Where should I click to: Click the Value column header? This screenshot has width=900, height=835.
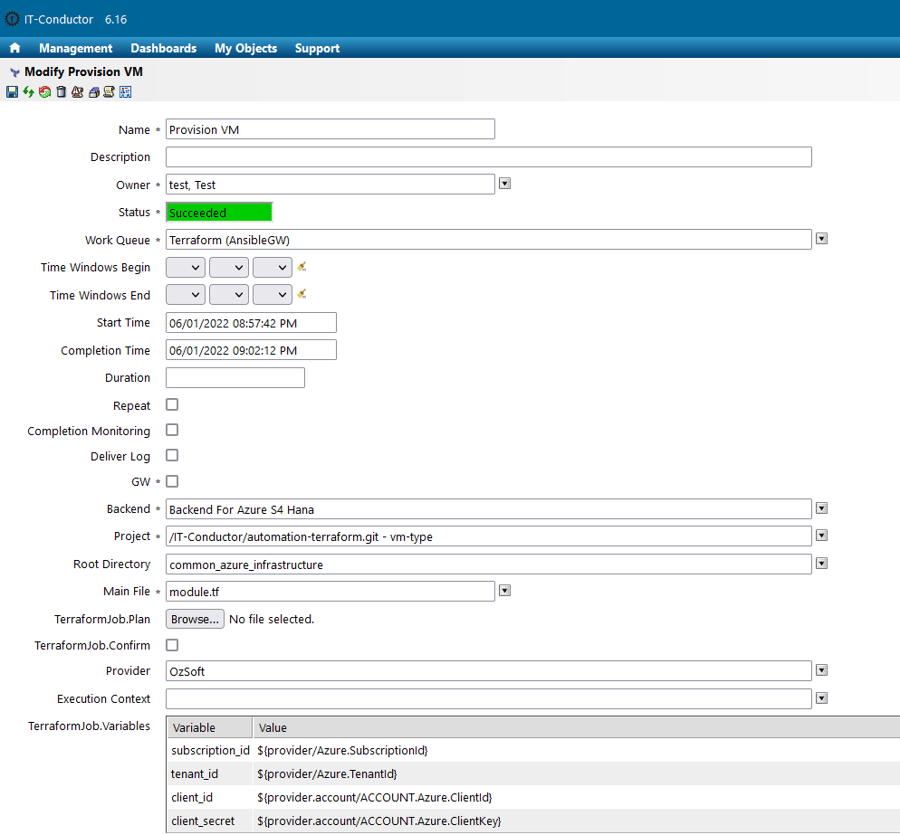576,728
